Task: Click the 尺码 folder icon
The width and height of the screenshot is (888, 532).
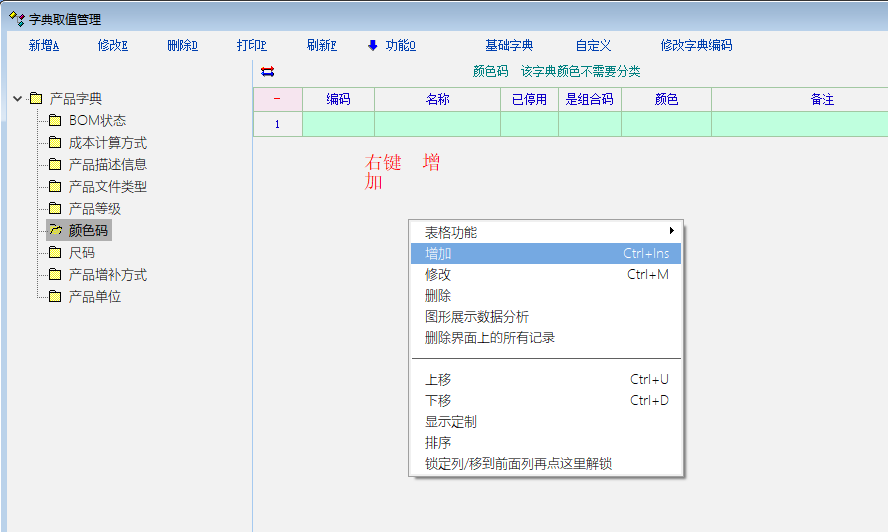Action: tap(55, 252)
